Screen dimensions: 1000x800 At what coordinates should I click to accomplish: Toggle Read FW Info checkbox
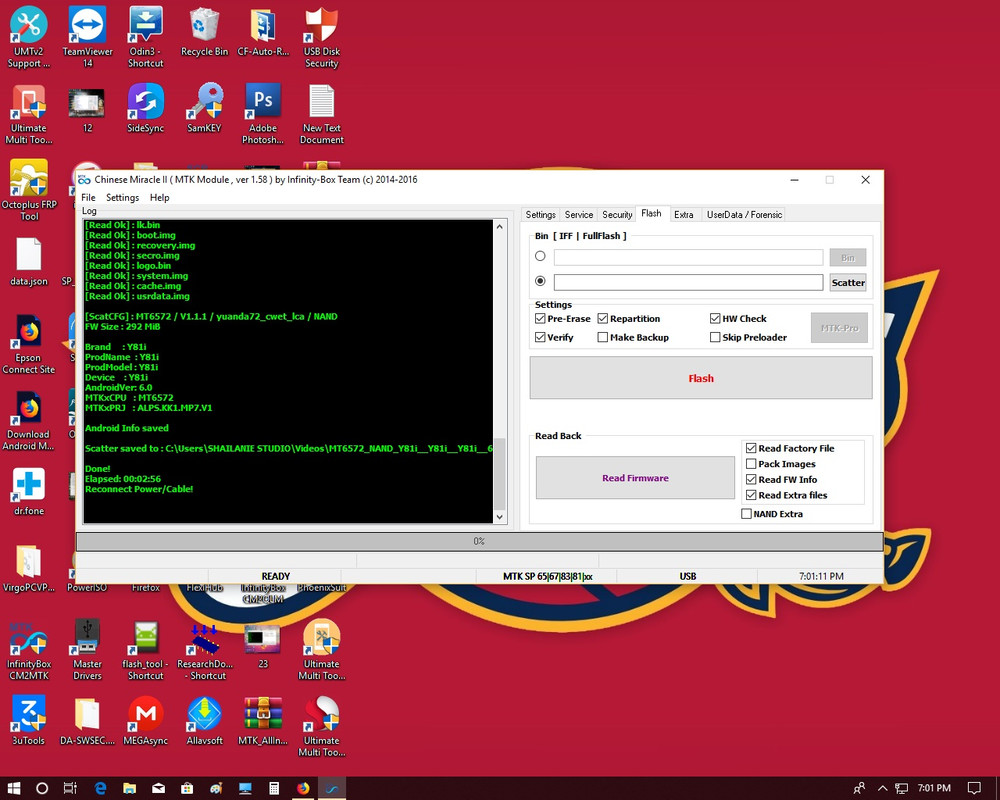[x=751, y=479]
